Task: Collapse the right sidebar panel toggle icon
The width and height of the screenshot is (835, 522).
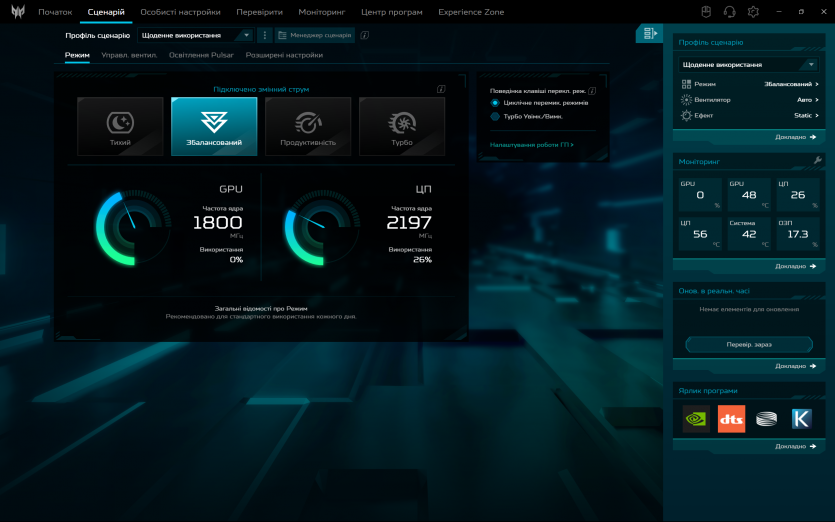Action: tap(650, 34)
